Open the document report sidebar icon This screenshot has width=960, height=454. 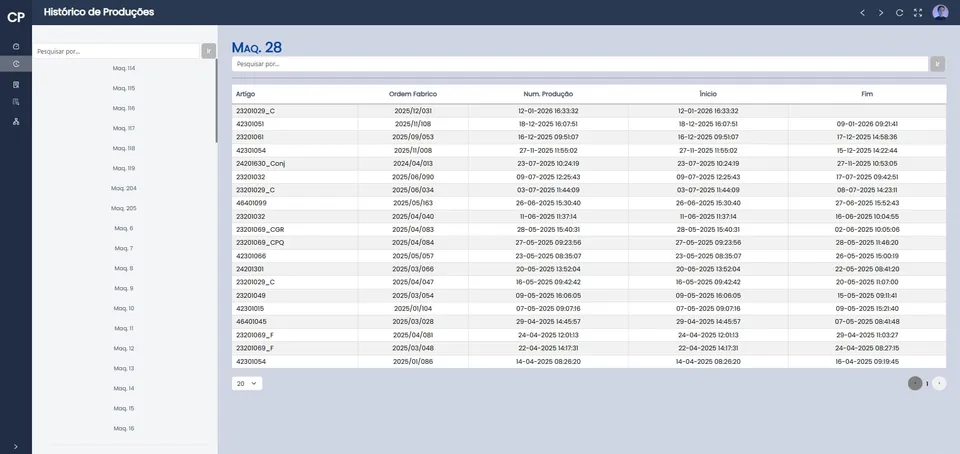click(x=16, y=84)
